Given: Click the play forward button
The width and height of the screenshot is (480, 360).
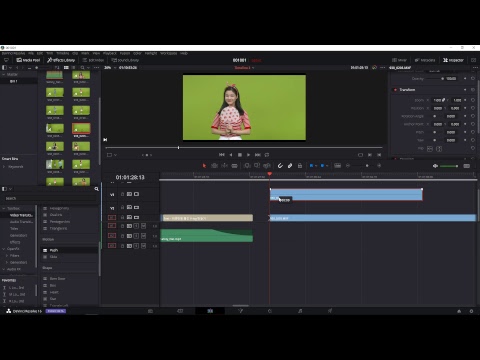Looking at the screenshot, I should [249, 155].
